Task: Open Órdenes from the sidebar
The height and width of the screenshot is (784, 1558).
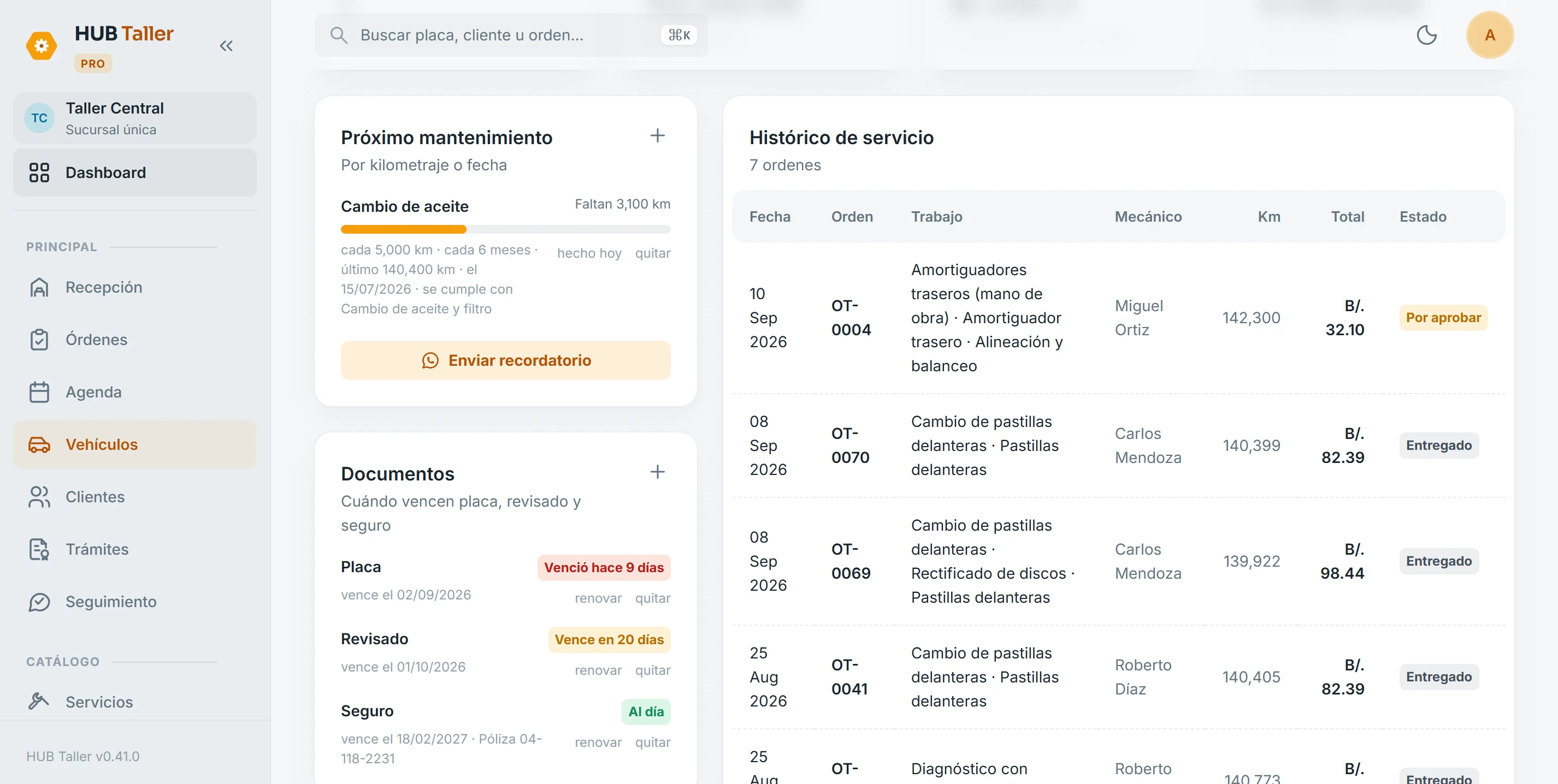Action: pyautogui.click(x=135, y=340)
